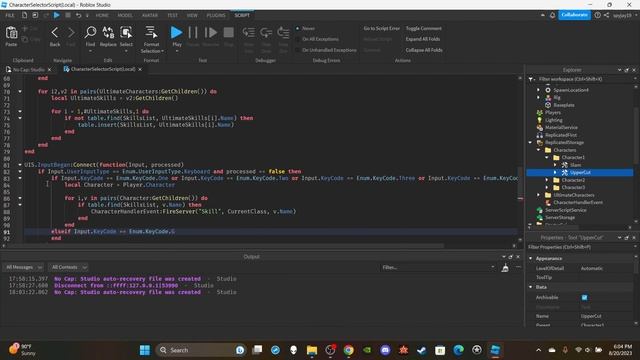Clear output with the broom icon

tap(505, 268)
